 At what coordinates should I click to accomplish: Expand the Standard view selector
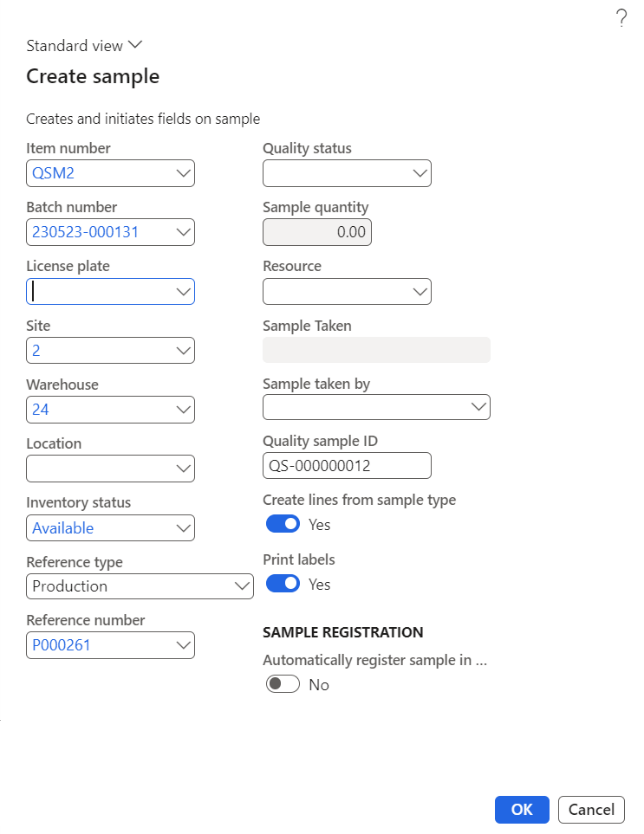point(135,45)
